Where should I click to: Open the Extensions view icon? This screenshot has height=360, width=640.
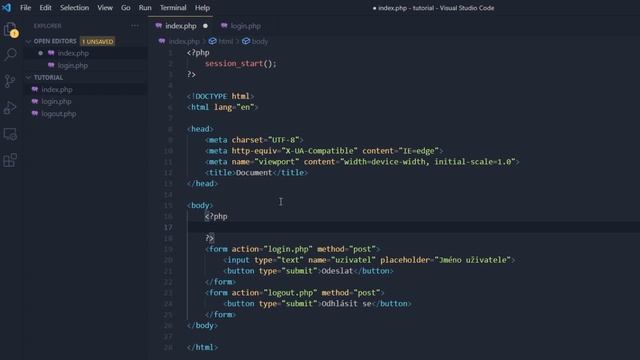click(10, 160)
